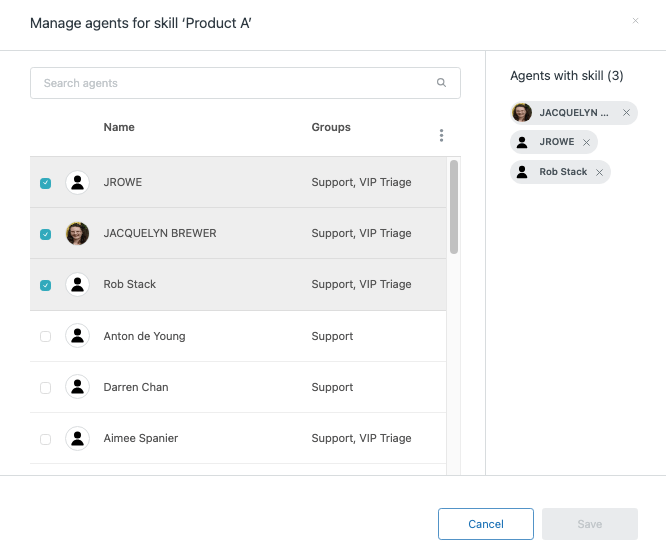Click Aimee Spanier's avatar icon
The image size is (666, 556).
[x=77, y=438]
